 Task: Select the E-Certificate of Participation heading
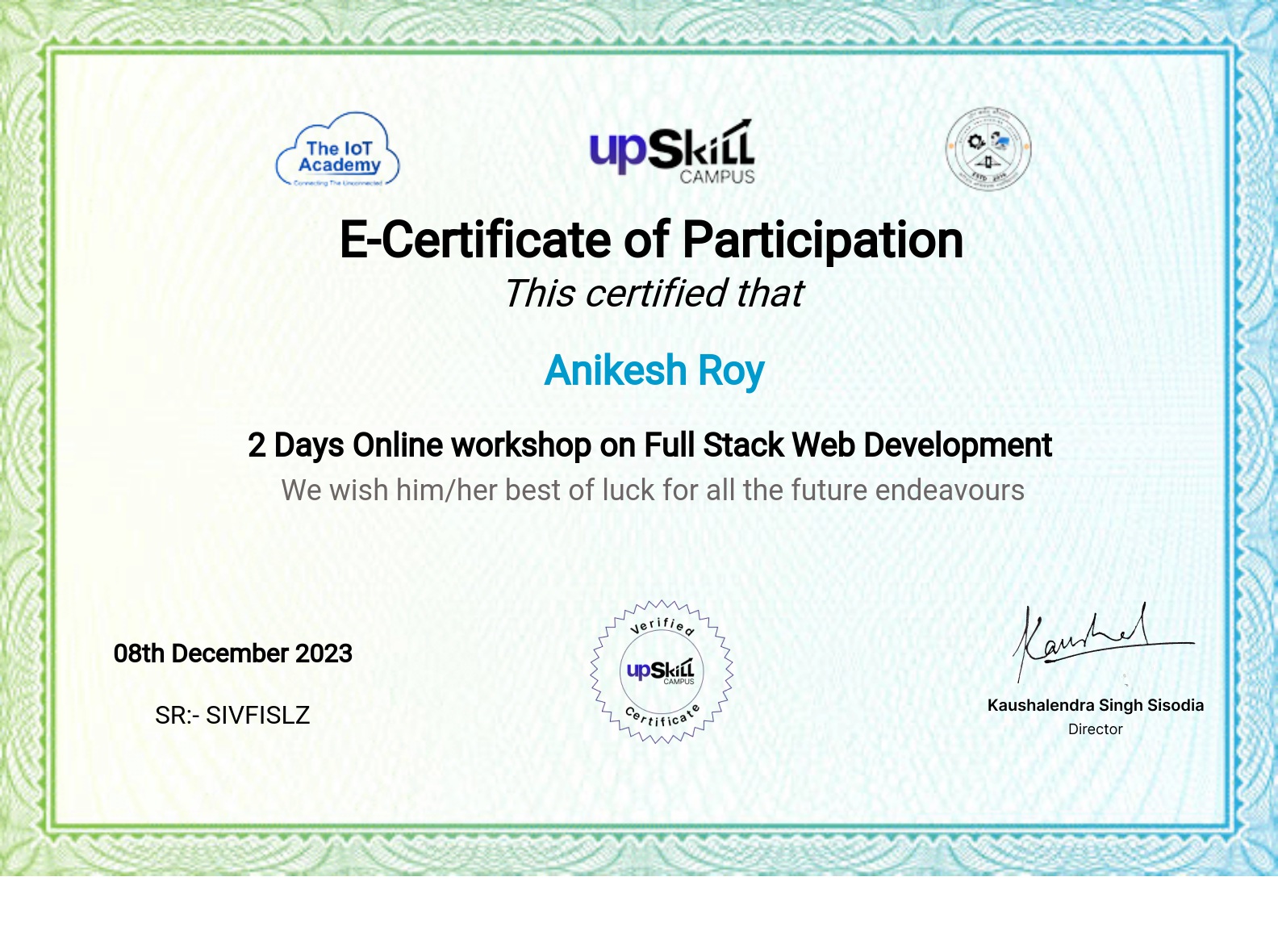[651, 240]
